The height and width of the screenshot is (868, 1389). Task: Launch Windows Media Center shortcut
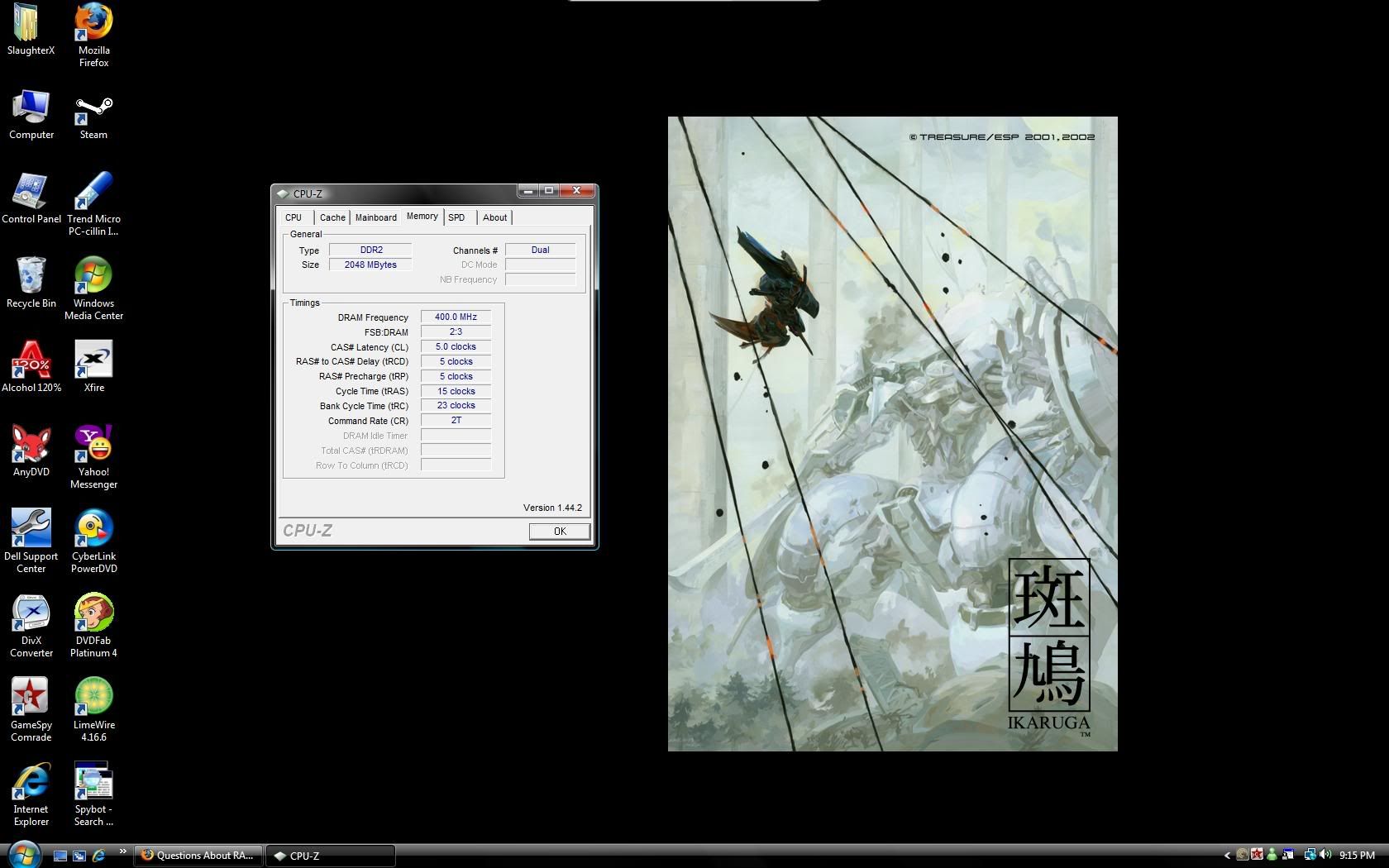pos(93,289)
